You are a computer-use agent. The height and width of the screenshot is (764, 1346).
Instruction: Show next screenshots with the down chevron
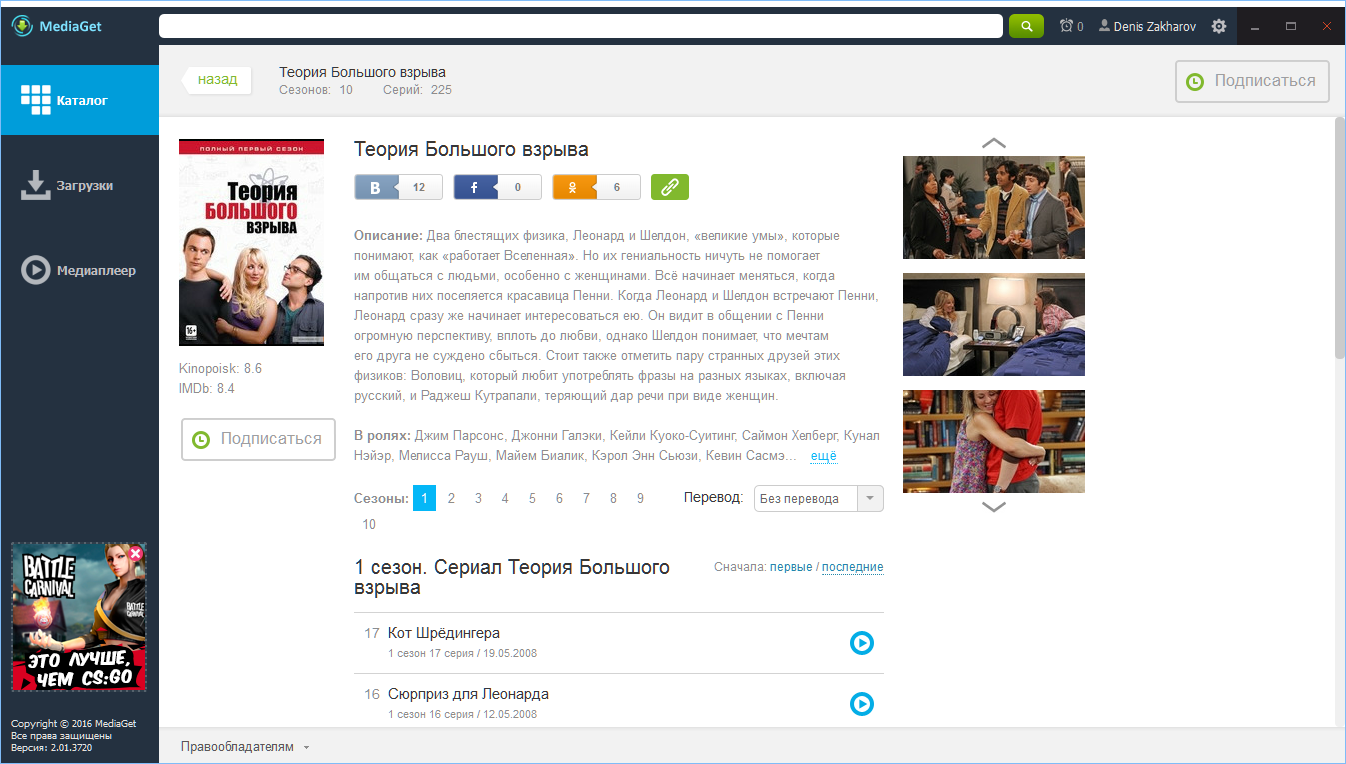pyautogui.click(x=994, y=507)
